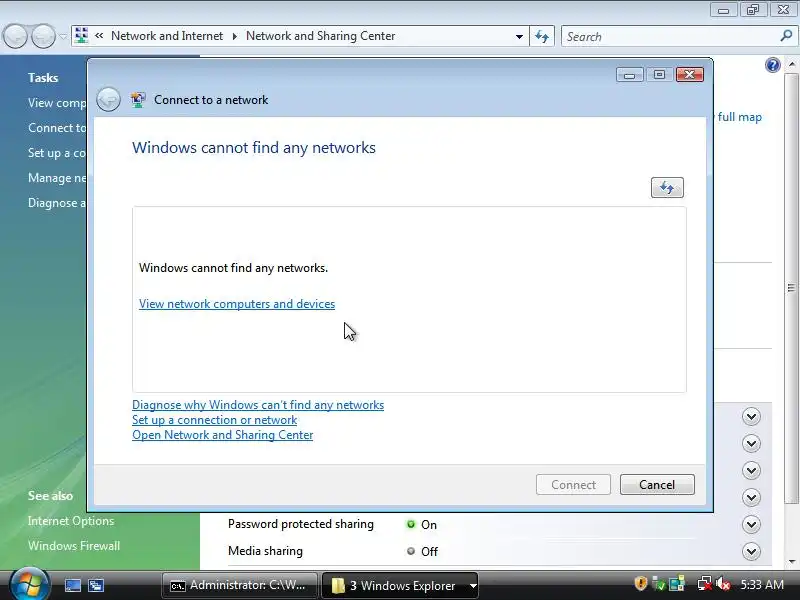Close the Connect to a network dialog
The height and width of the screenshot is (600, 800).
pyautogui.click(x=690, y=75)
